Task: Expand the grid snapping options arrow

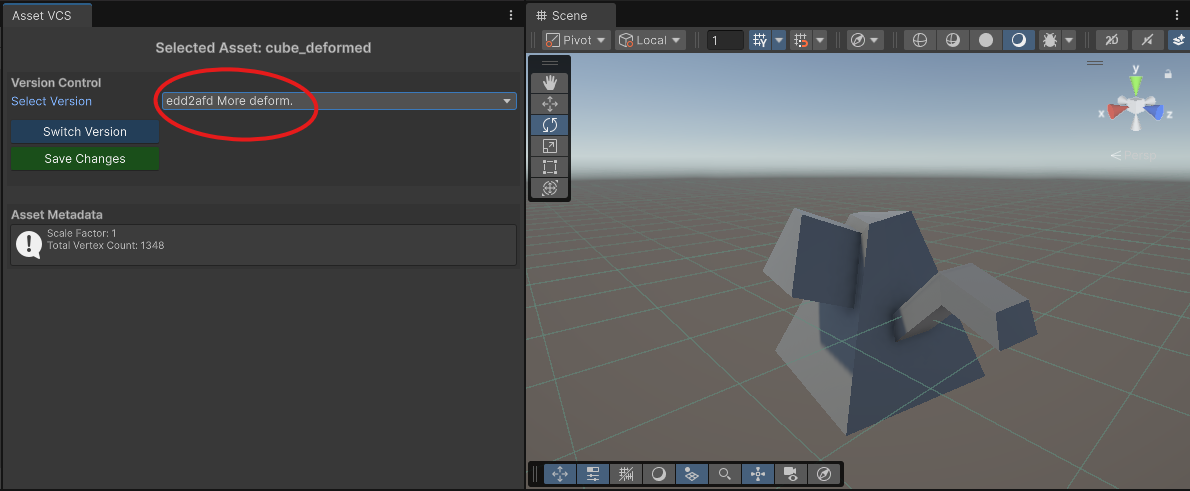Action: point(820,40)
